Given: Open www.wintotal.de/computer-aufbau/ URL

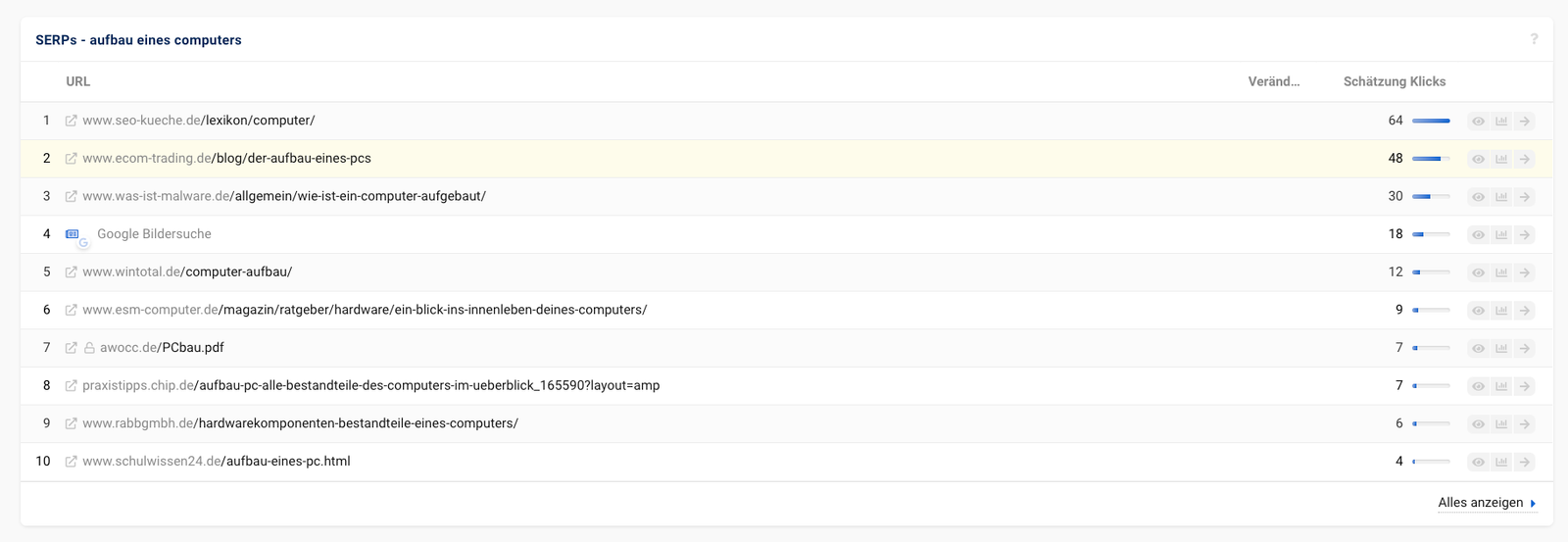Looking at the screenshot, I should [x=187, y=272].
